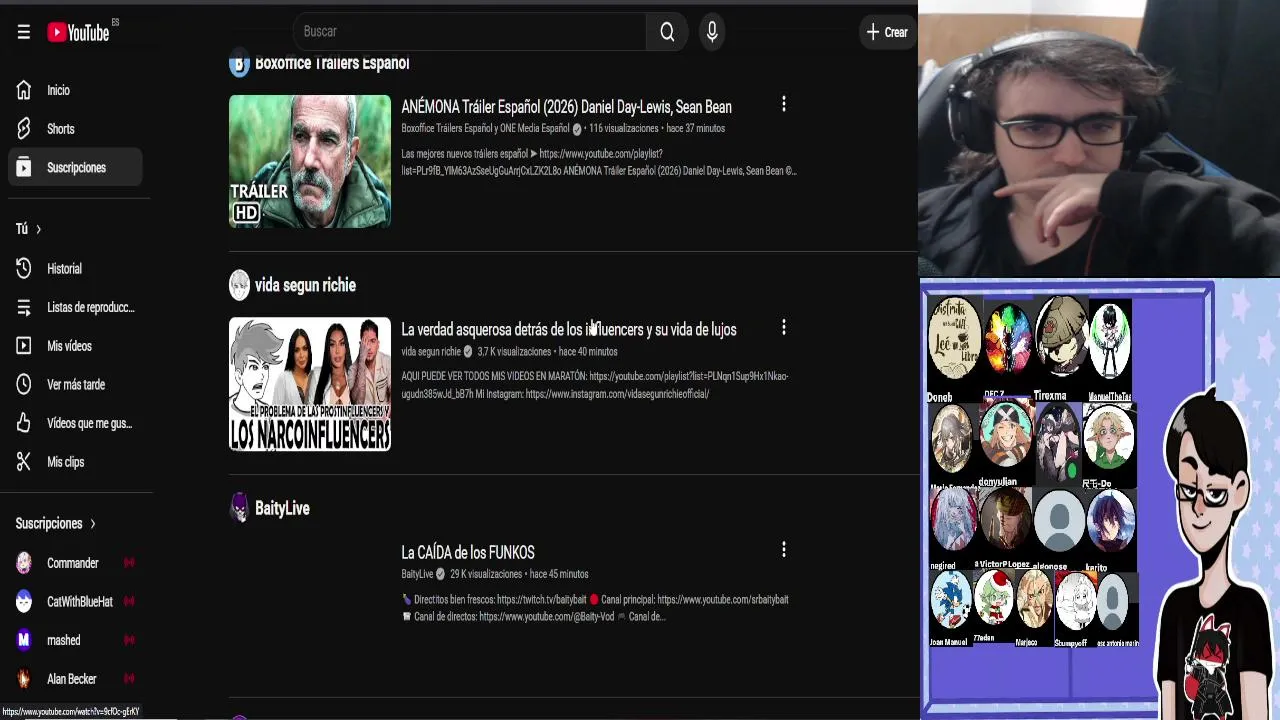The image size is (1280, 720).
Task: Click CatWithBlueHat channel avatar
Action: click(x=24, y=601)
